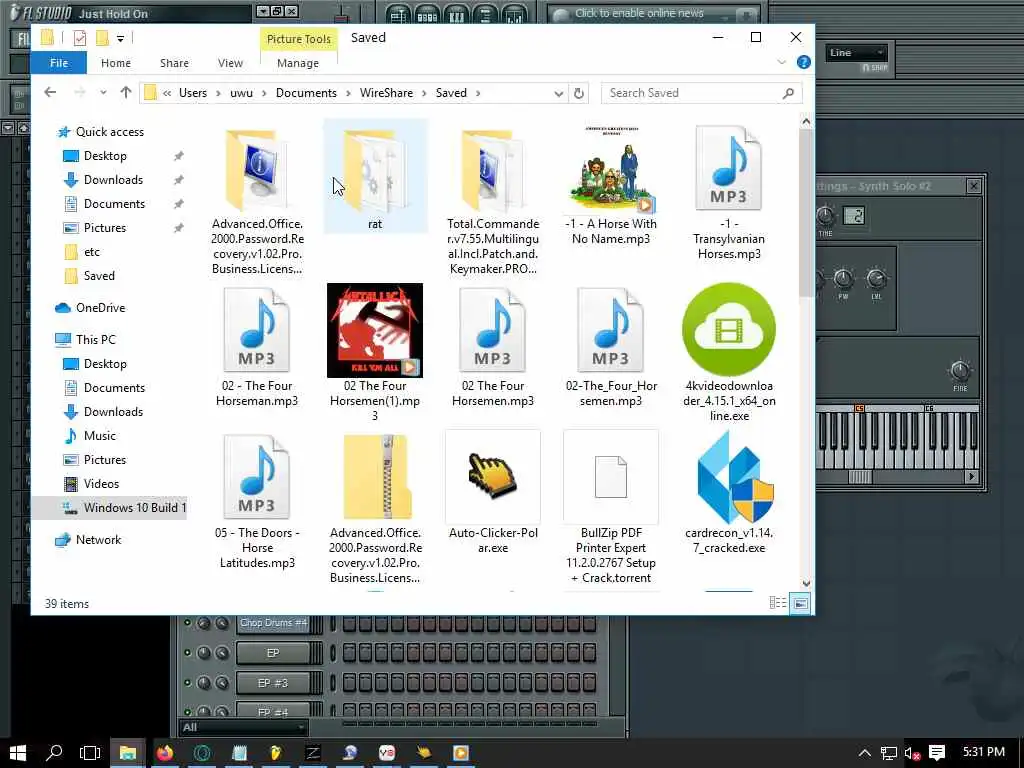Open the etc folder in navigation pane
The height and width of the screenshot is (768, 1024).
[x=91, y=252]
